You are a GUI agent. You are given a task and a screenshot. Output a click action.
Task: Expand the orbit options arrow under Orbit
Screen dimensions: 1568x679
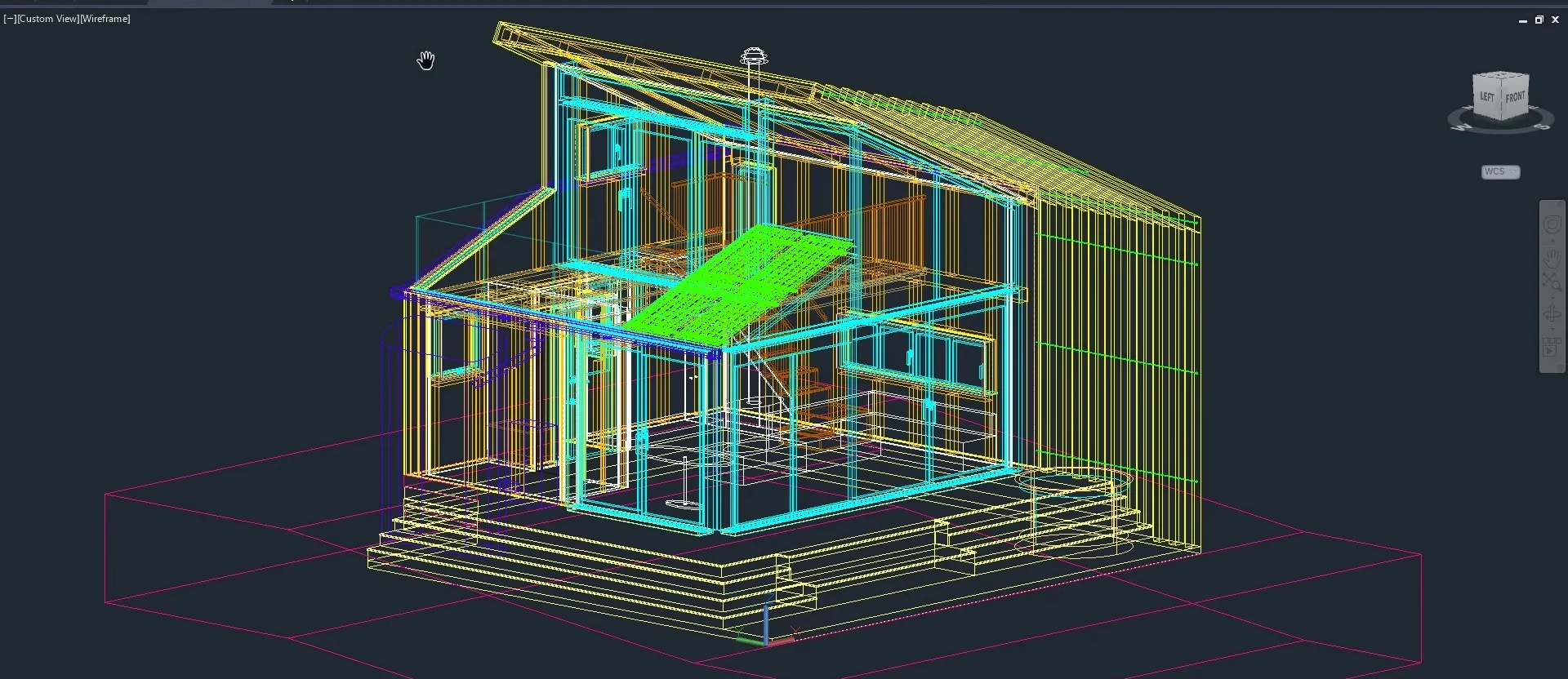[x=1552, y=329]
